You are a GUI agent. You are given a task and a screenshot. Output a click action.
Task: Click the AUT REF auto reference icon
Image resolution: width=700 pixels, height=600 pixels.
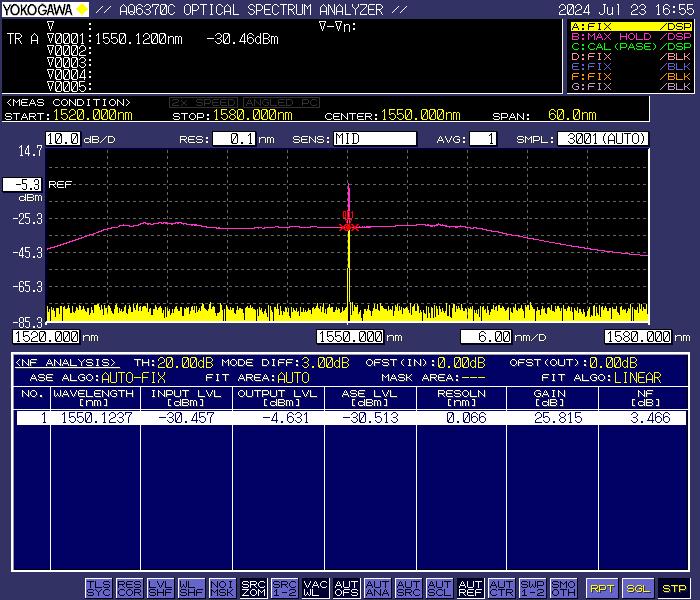tap(470, 588)
